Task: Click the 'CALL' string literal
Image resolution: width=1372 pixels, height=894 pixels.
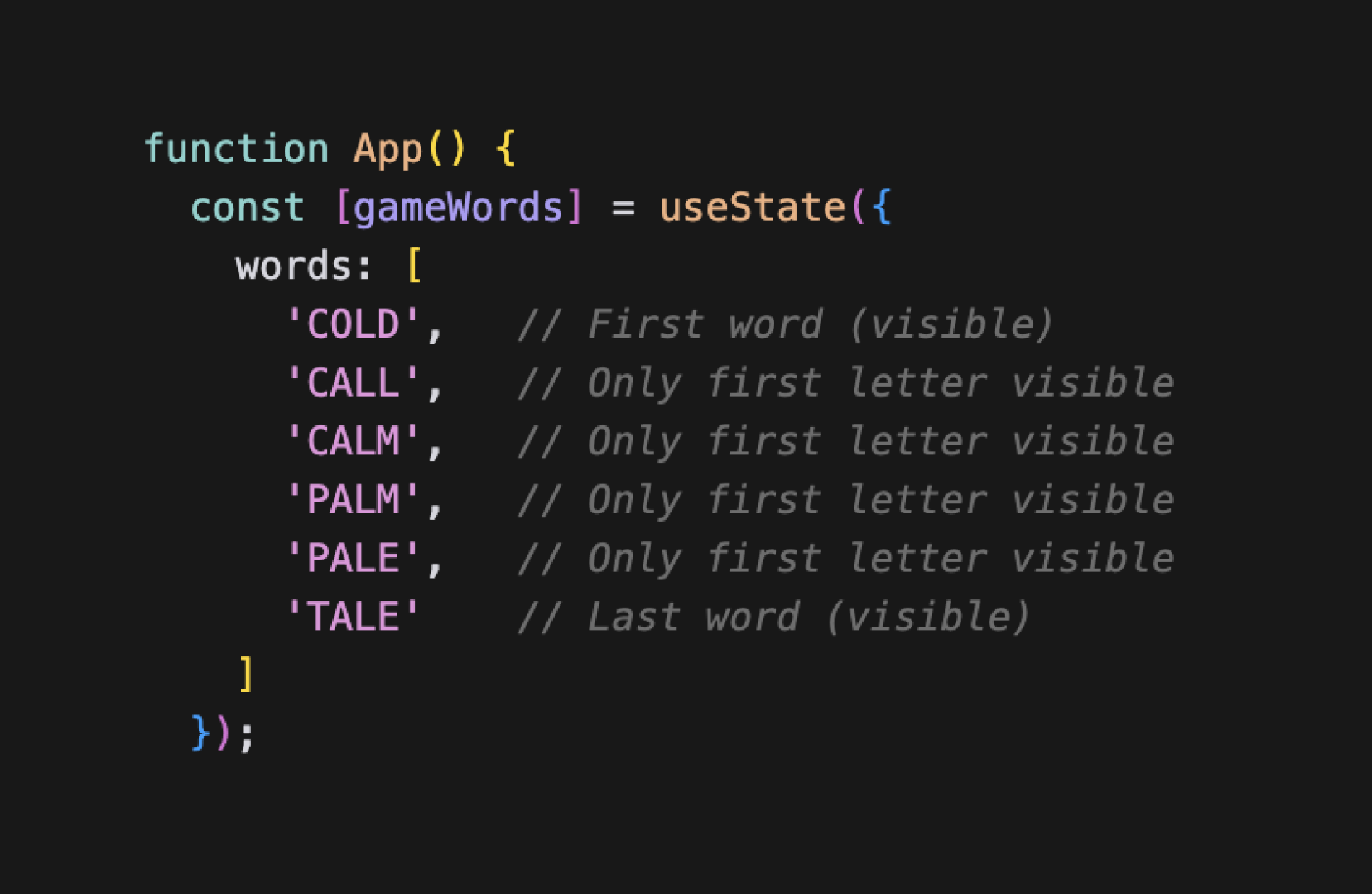Action: pyautogui.click(x=353, y=383)
